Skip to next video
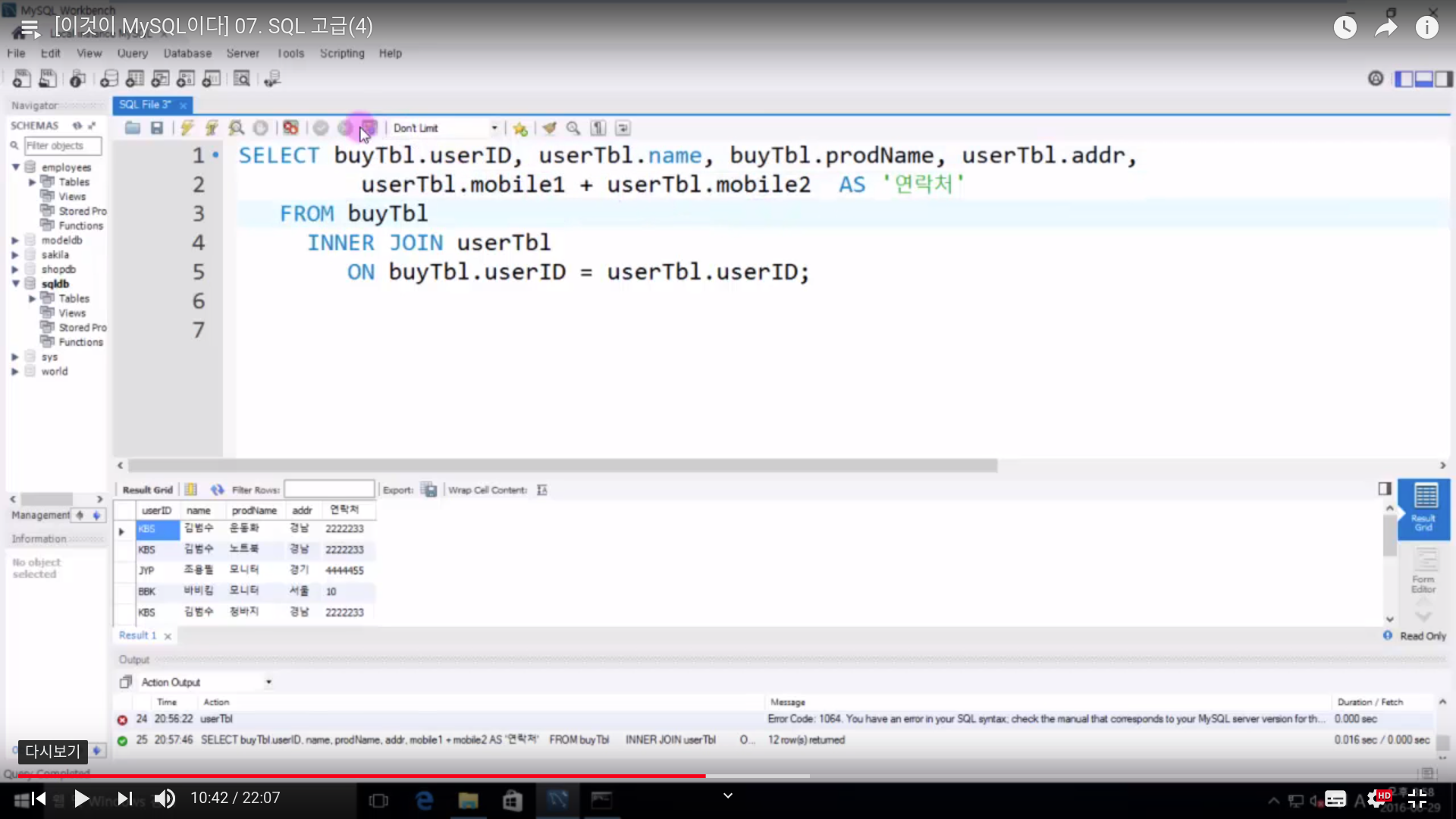1456x819 pixels. (x=125, y=799)
